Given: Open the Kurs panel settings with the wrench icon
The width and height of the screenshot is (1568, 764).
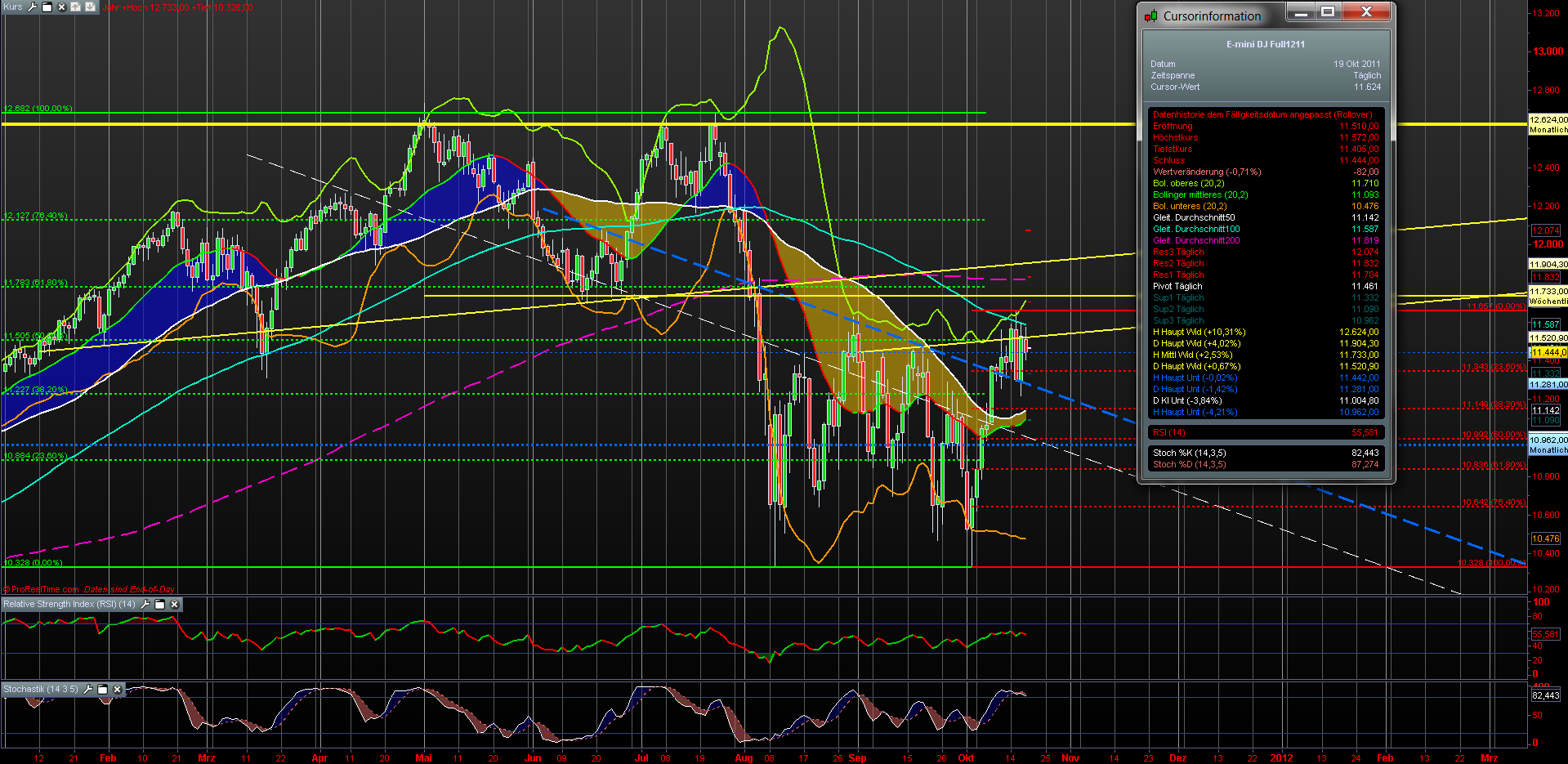Looking at the screenshot, I should pos(32,7).
